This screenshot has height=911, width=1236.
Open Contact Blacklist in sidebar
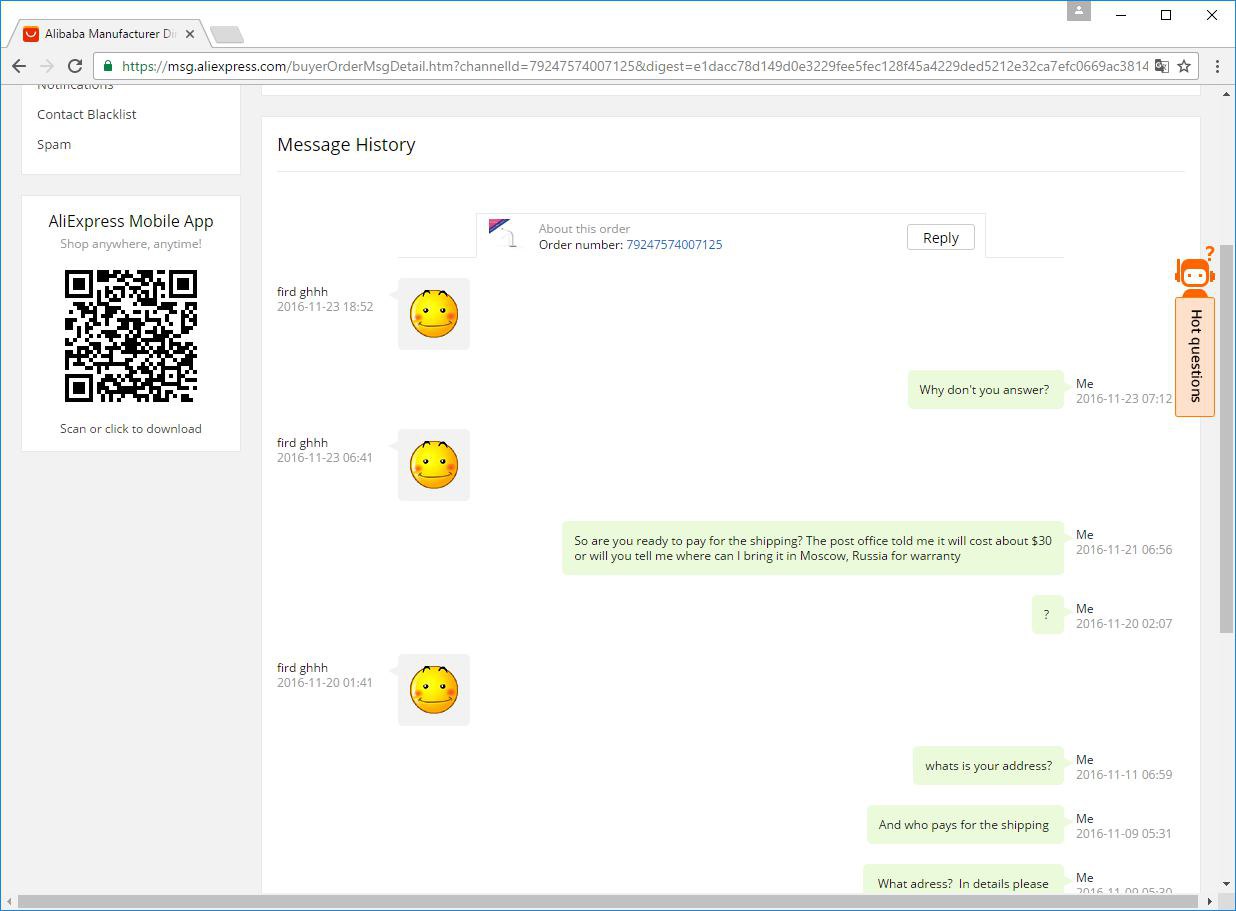pyautogui.click(x=87, y=114)
